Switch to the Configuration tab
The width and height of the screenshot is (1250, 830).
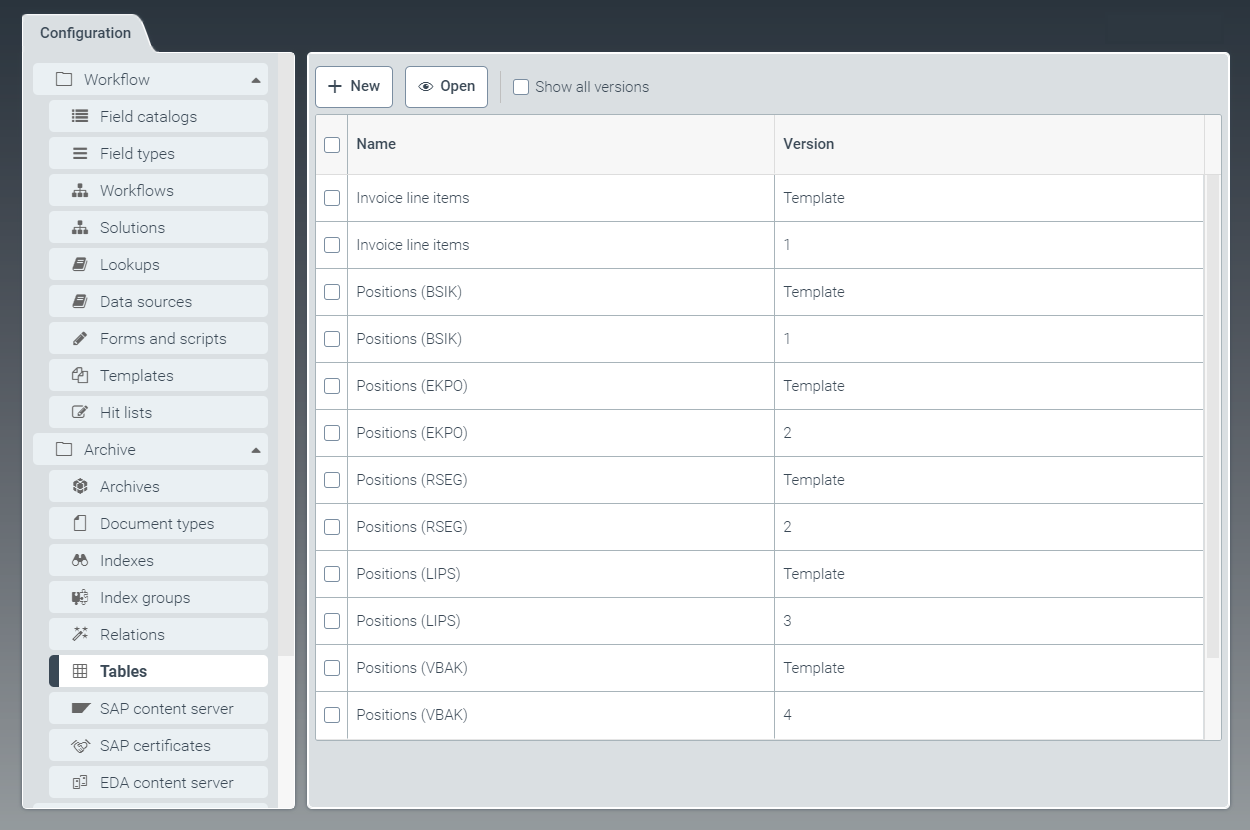[x=85, y=33]
